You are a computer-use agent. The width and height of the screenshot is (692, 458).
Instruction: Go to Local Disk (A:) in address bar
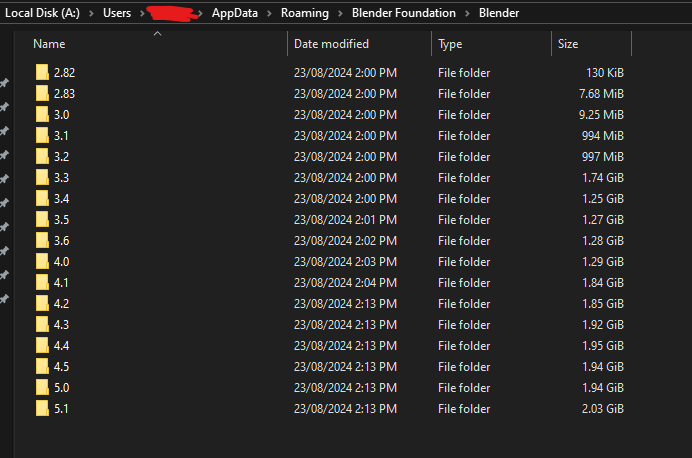pyautogui.click(x=42, y=13)
